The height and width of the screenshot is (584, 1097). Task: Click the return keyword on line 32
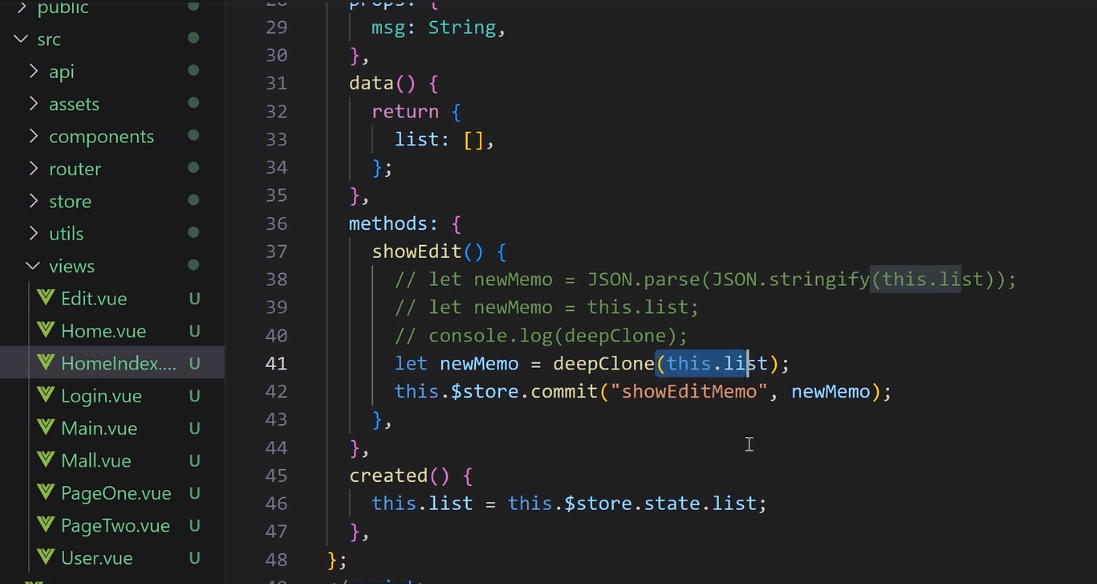[405, 112]
